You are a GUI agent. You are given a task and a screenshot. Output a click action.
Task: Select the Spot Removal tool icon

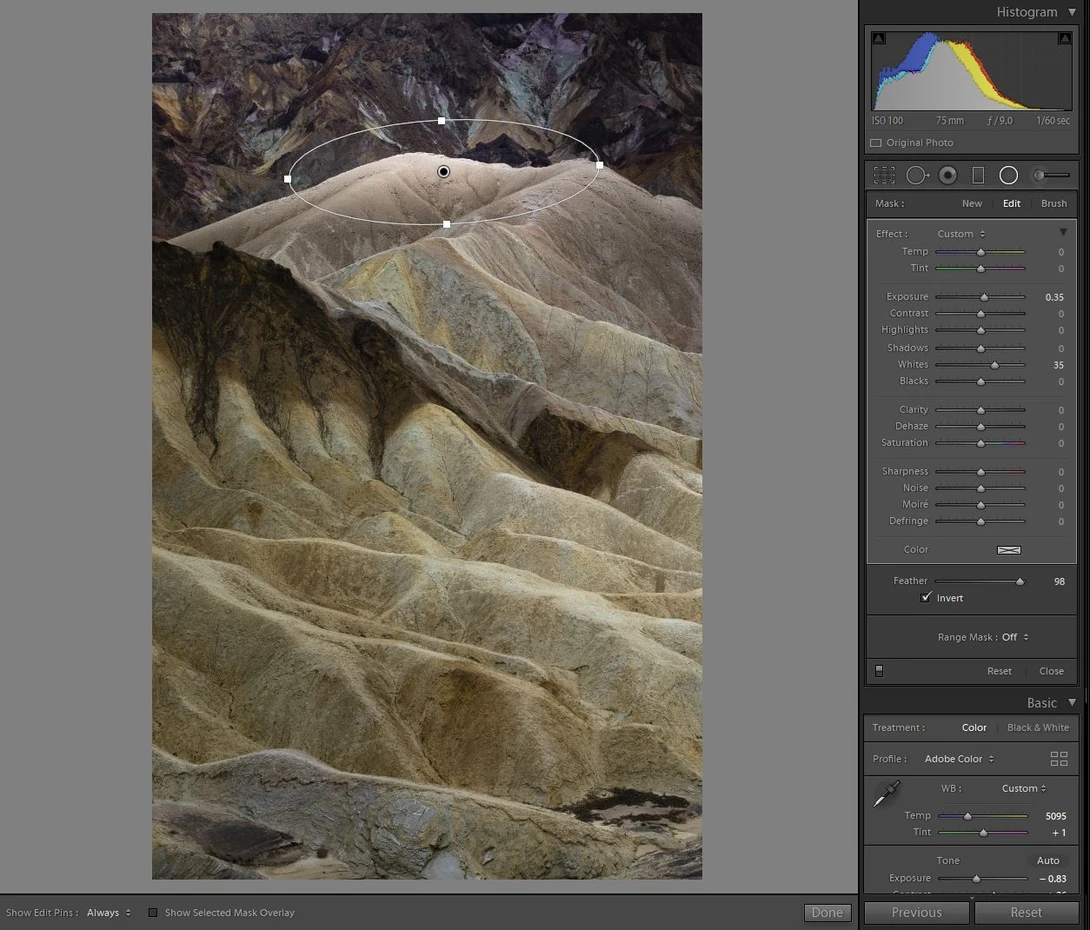pyautogui.click(x=917, y=175)
